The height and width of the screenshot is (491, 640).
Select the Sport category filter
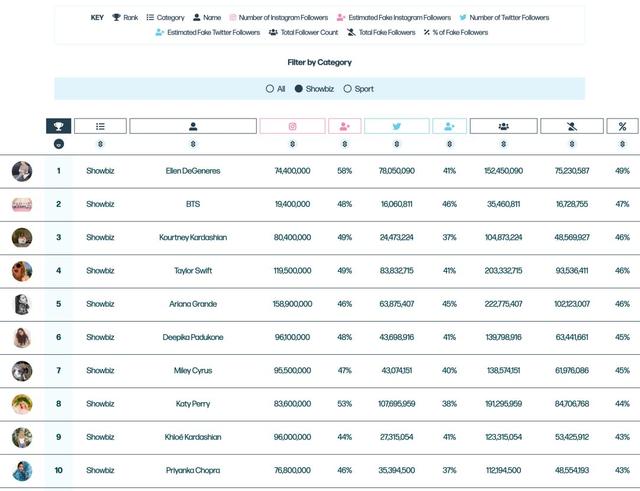coord(359,89)
